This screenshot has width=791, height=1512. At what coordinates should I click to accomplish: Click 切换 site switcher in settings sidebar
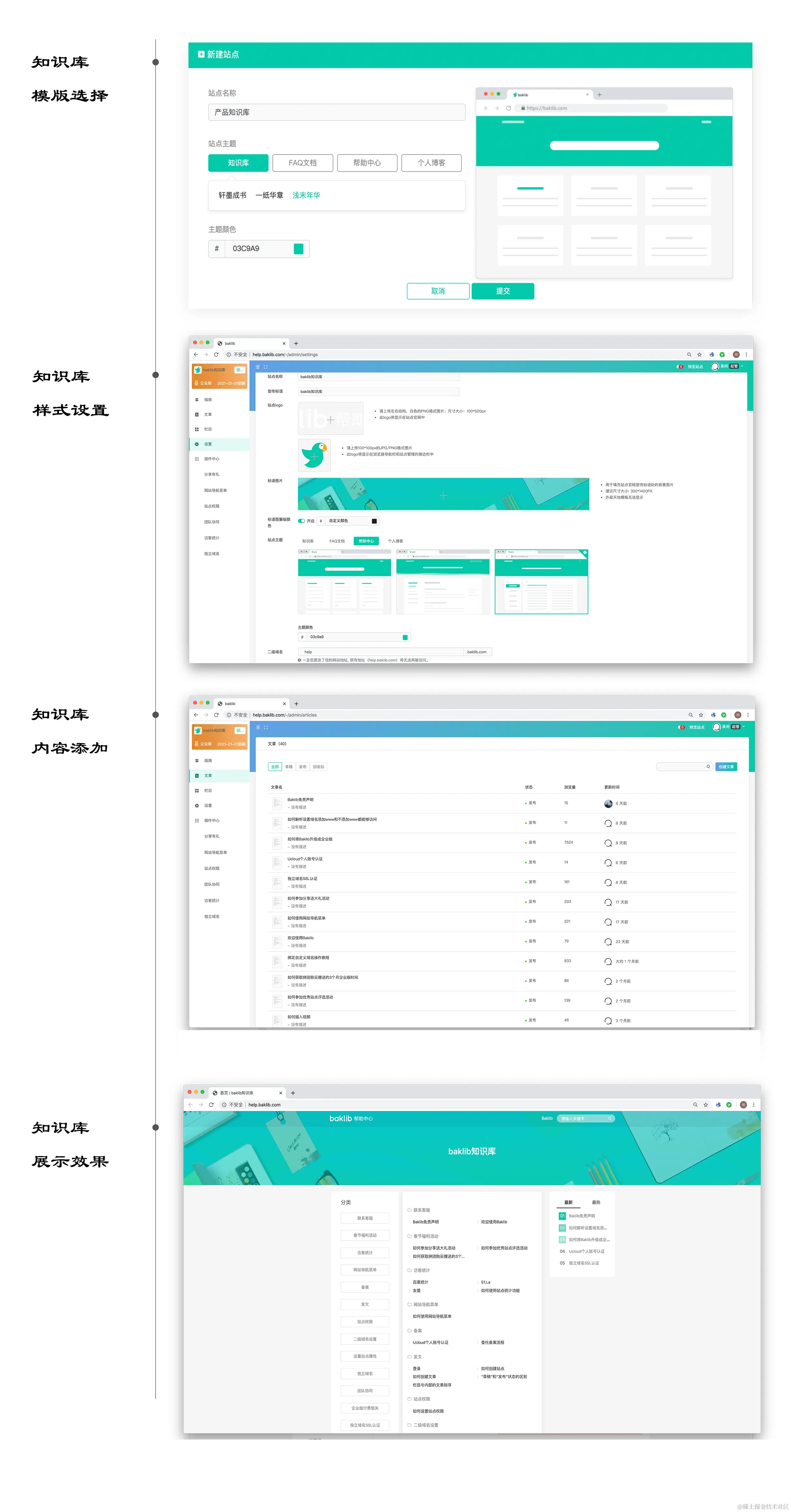click(240, 370)
